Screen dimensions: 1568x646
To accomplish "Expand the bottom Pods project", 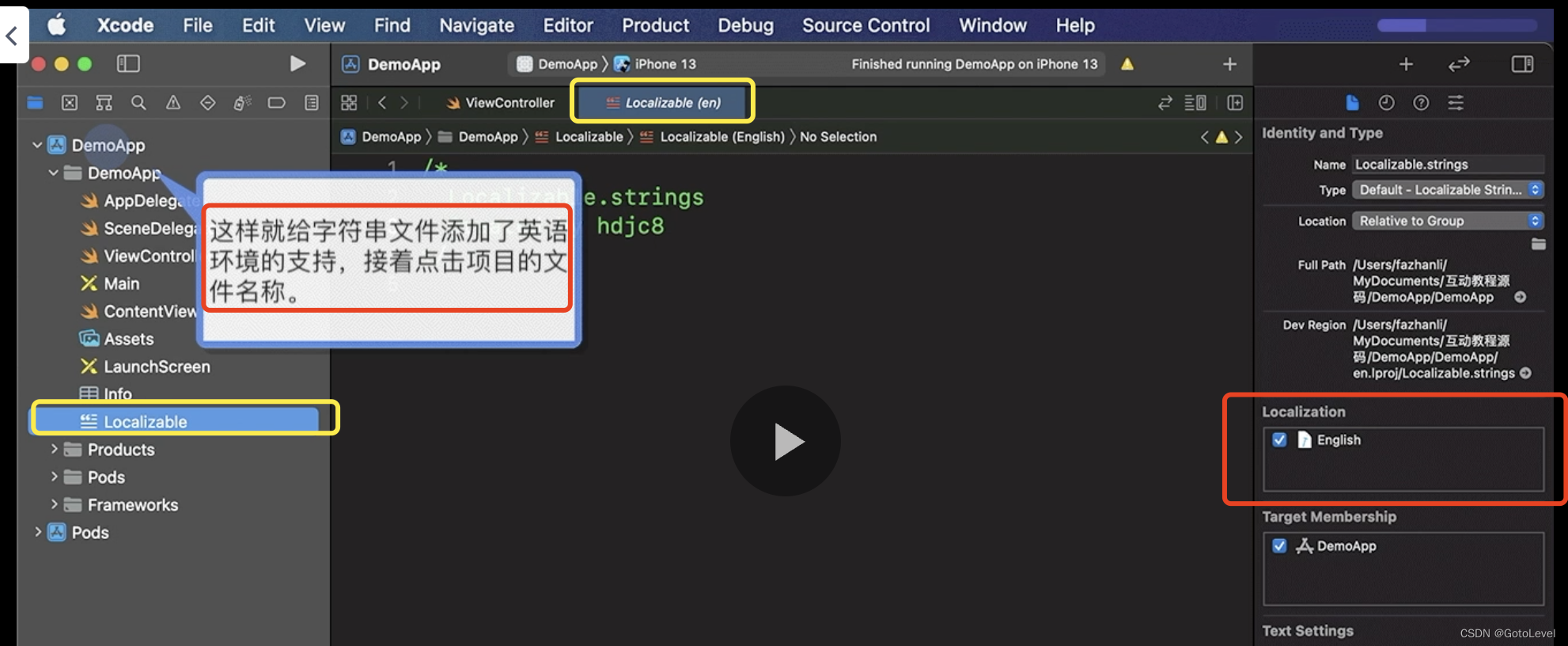I will 37,532.
